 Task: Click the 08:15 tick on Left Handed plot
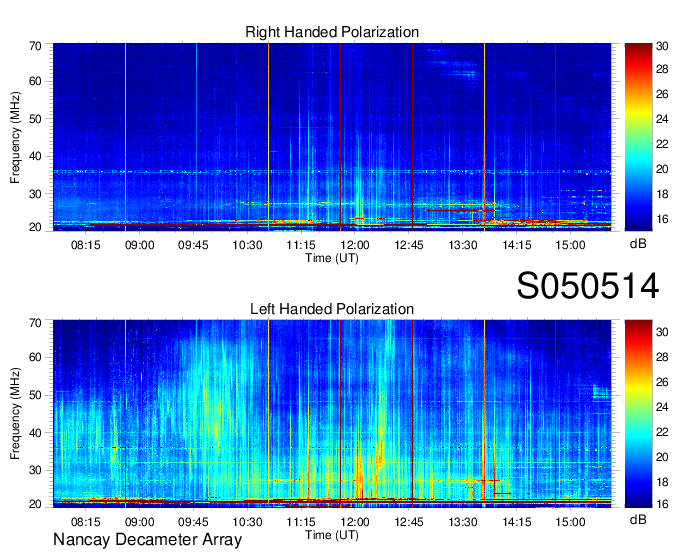(x=85, y=522)
